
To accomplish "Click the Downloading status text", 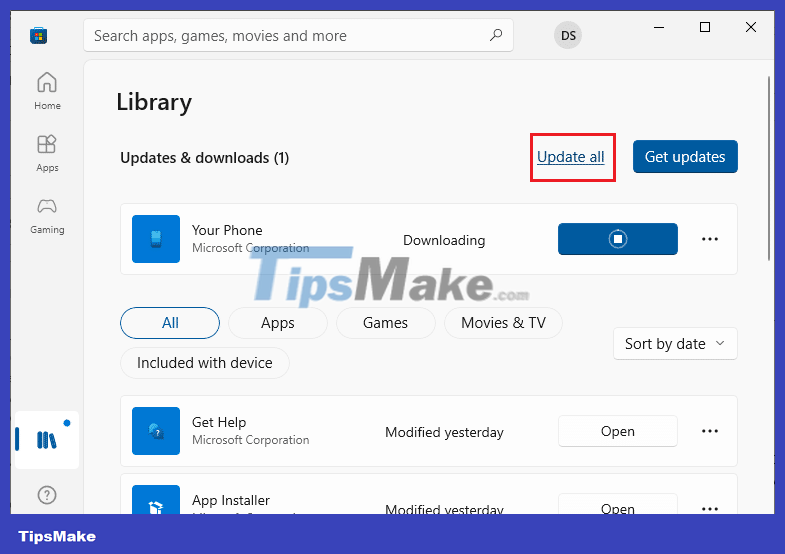I will click(x=444, y=240).
